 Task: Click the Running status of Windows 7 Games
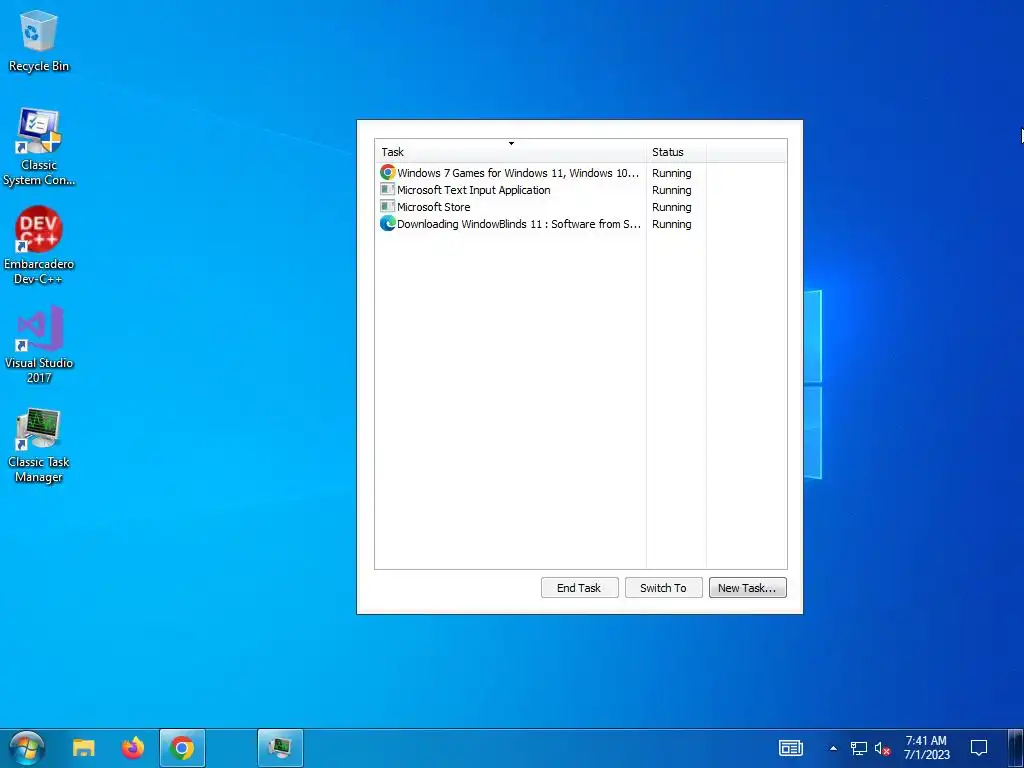(671, 173)
